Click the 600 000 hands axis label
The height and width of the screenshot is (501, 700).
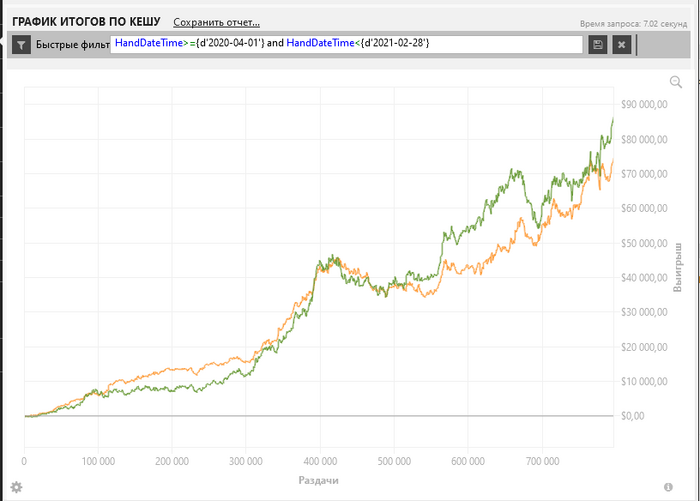(468, 461)
